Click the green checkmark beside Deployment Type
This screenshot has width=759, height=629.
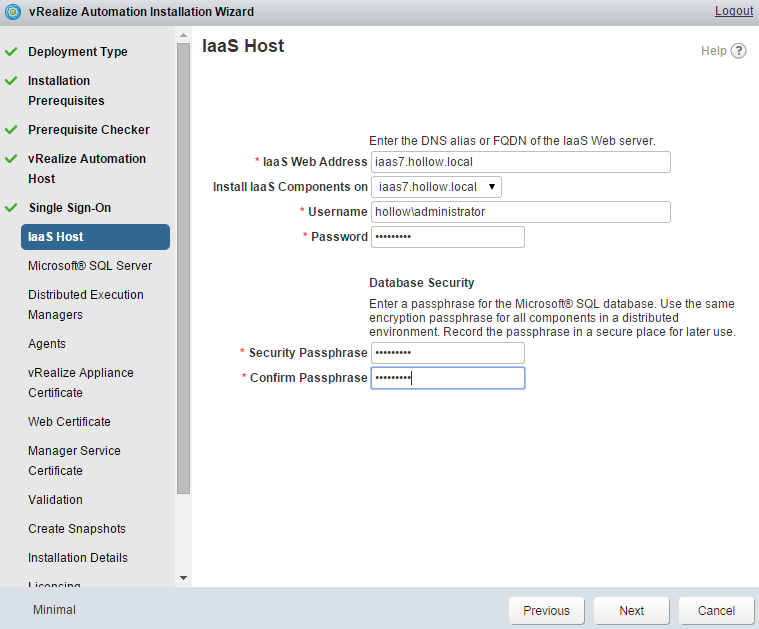pyautogui.click(x=11, y=51)
